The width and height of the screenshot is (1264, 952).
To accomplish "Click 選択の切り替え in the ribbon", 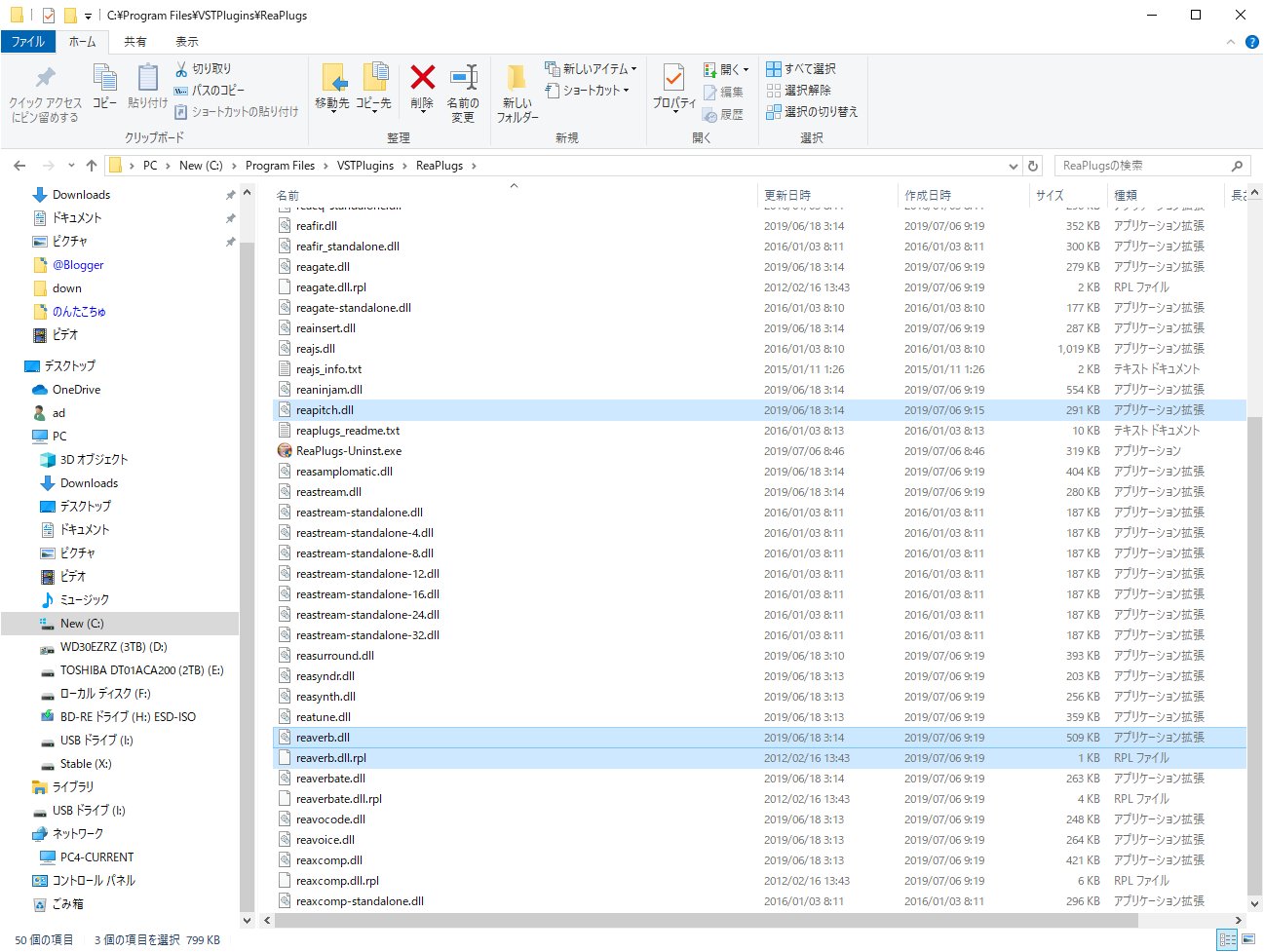I will 812,112.
